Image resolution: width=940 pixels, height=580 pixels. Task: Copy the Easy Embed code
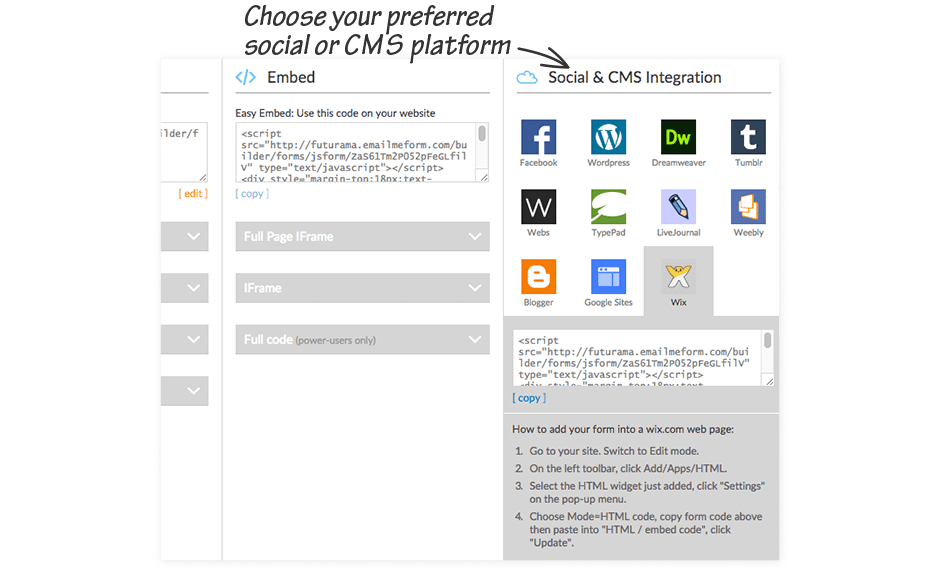click(252, 194)
